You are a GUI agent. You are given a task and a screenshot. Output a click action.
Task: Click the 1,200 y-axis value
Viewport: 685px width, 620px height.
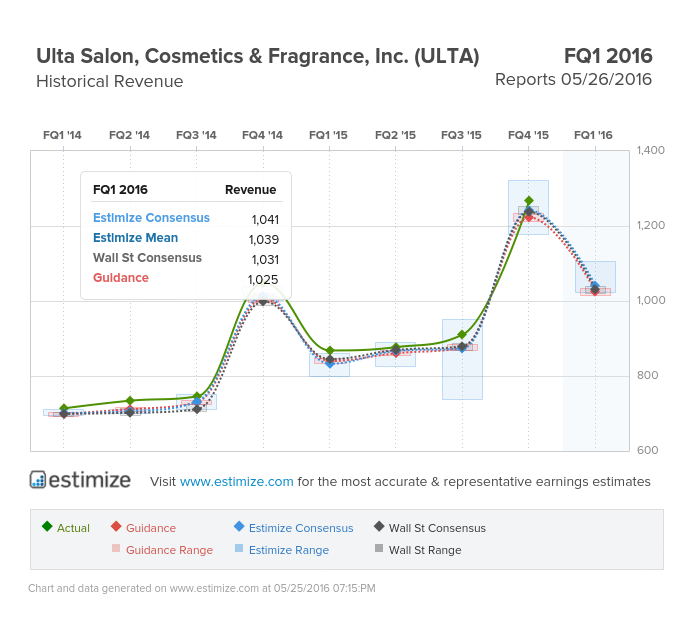(x=650, y=225)
